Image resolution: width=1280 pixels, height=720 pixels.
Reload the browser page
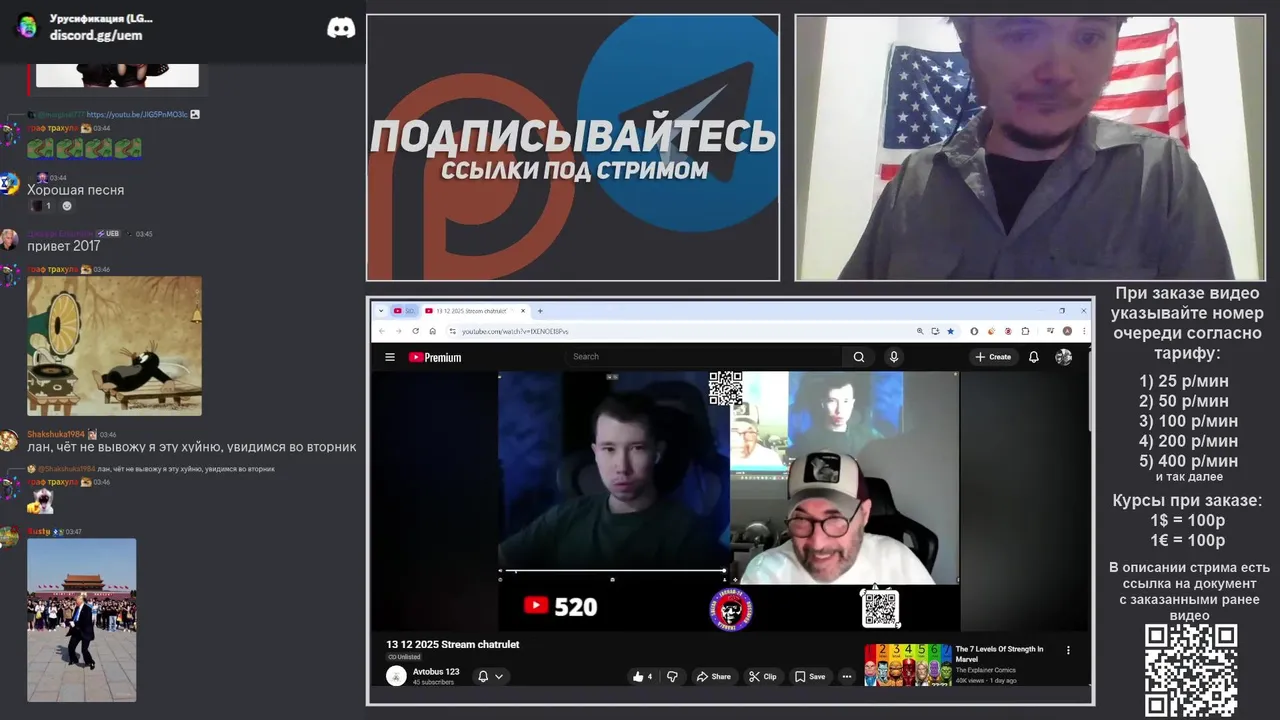[415, 331]
